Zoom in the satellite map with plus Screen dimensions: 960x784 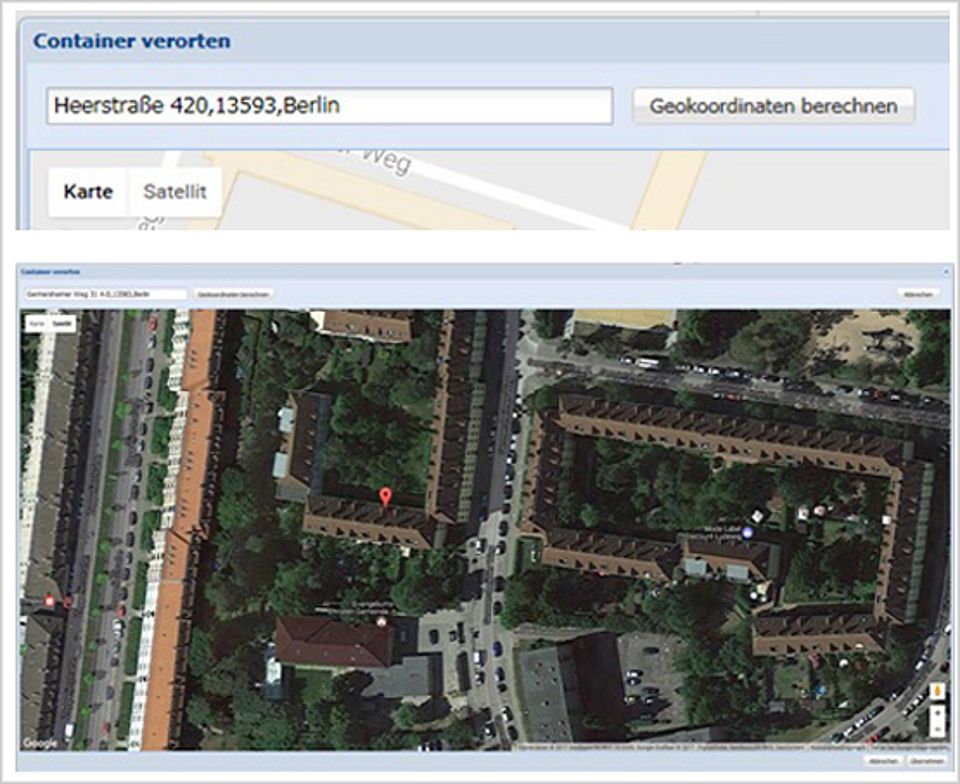(x=937, y=714)
